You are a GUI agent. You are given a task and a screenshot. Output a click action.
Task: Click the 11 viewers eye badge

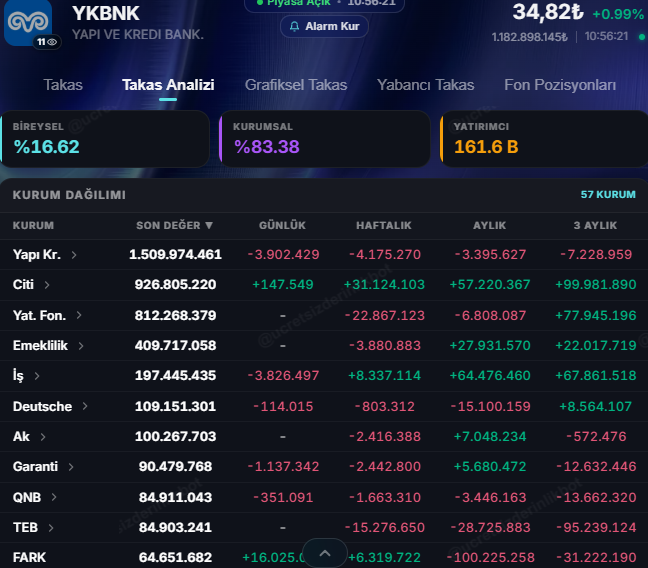click(x=47, y=42)
